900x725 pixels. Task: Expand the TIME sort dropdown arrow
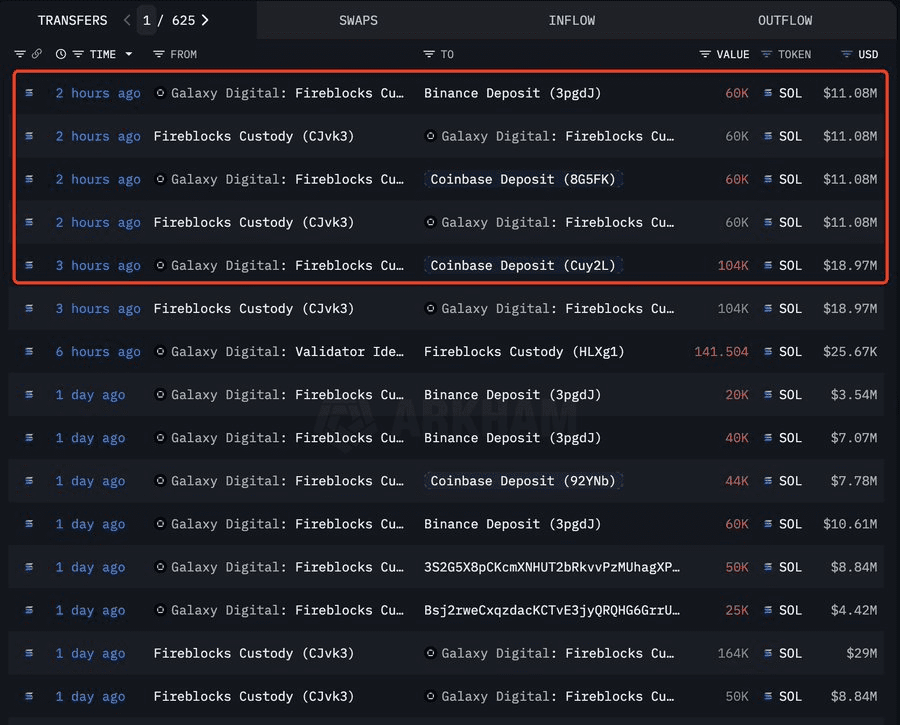[127, 54]
